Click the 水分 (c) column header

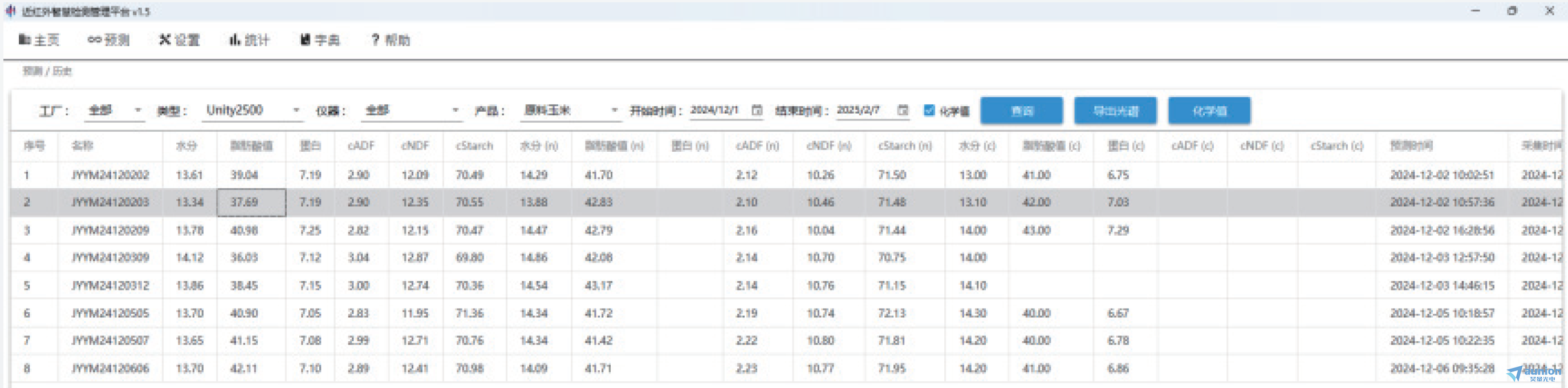(976, 146)
